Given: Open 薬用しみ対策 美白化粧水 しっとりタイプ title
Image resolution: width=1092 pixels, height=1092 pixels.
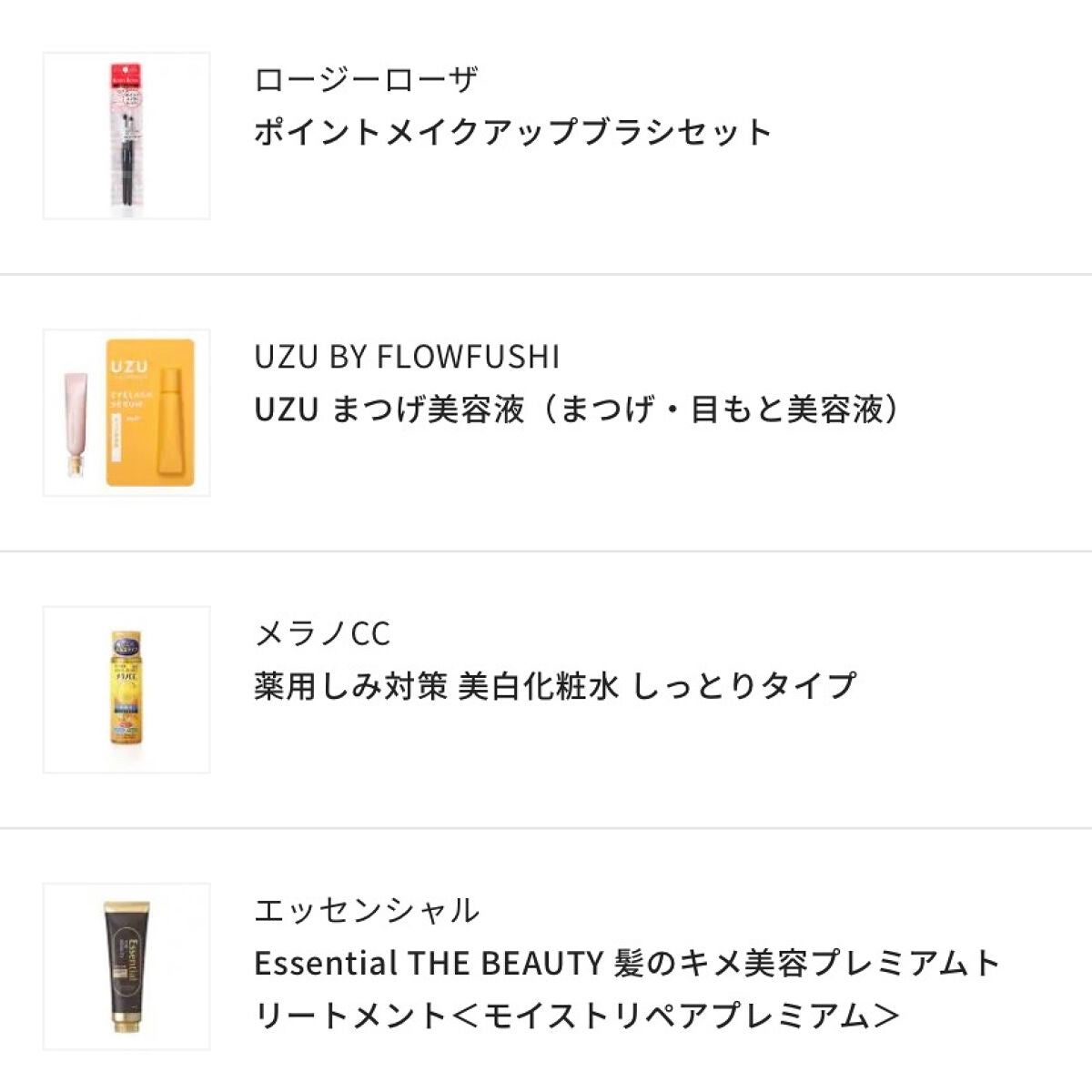Looking at the screenshot, I should [x=555, y=686].
